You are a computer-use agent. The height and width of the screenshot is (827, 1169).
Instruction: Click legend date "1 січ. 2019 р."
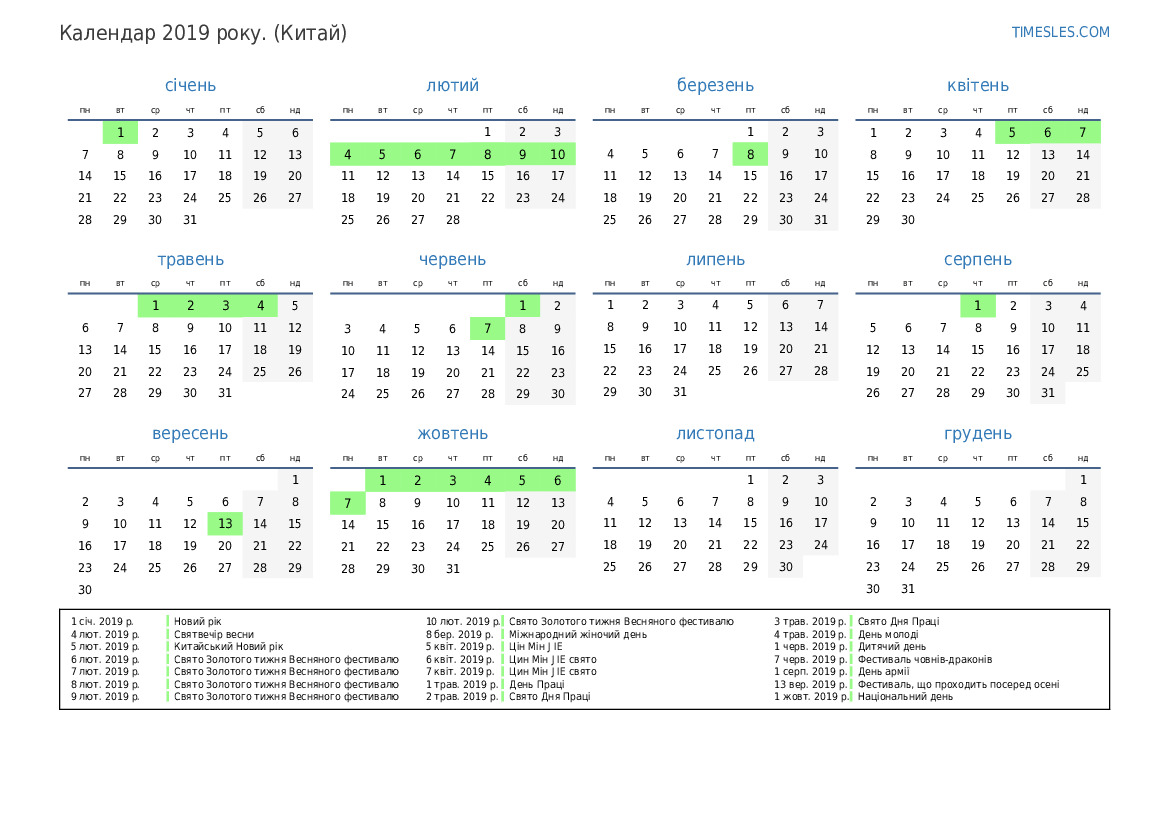click(x=102, y=622)
